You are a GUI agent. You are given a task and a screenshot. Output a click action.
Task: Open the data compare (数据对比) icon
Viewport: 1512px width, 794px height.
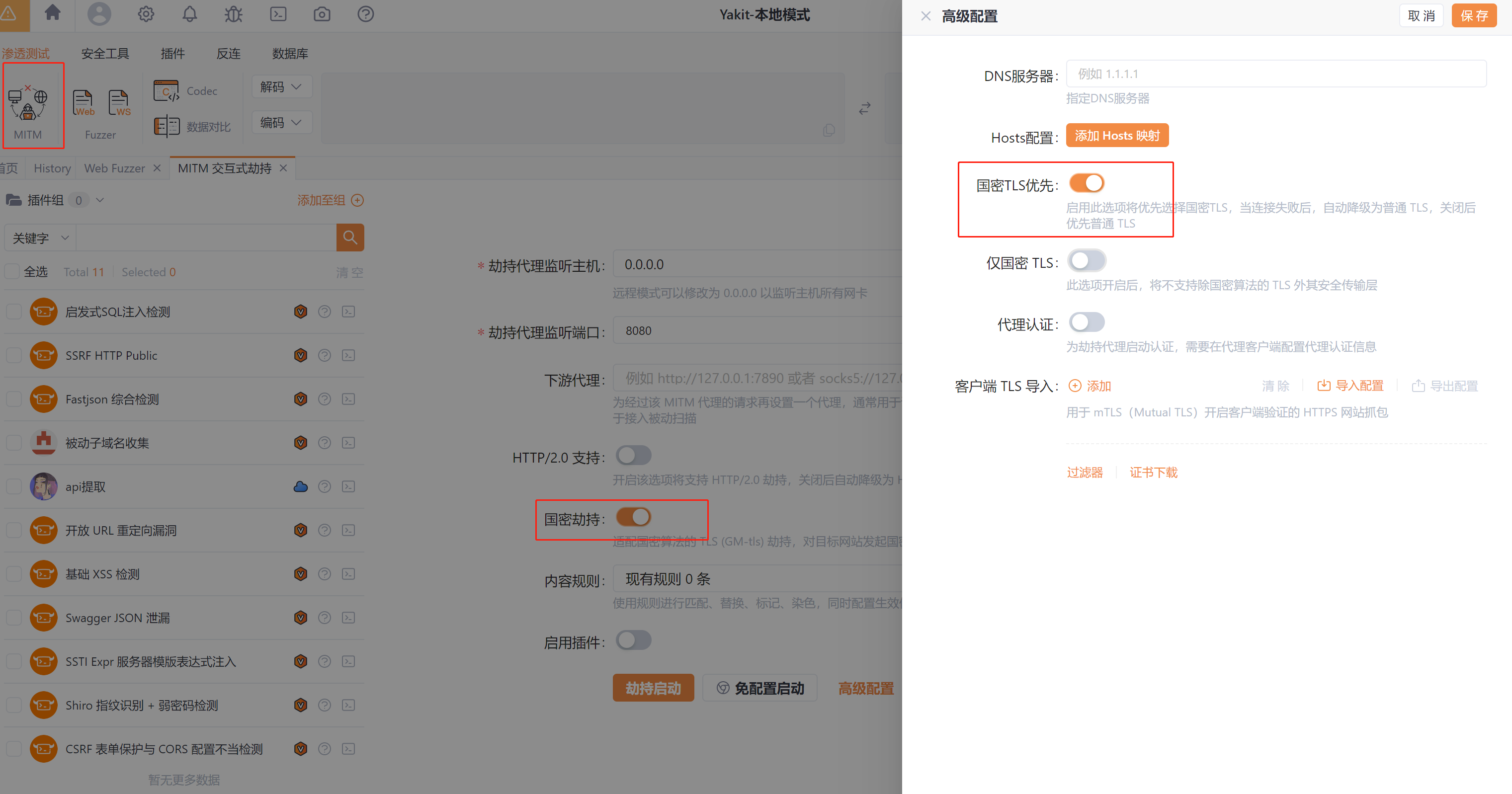coord(166,126)
